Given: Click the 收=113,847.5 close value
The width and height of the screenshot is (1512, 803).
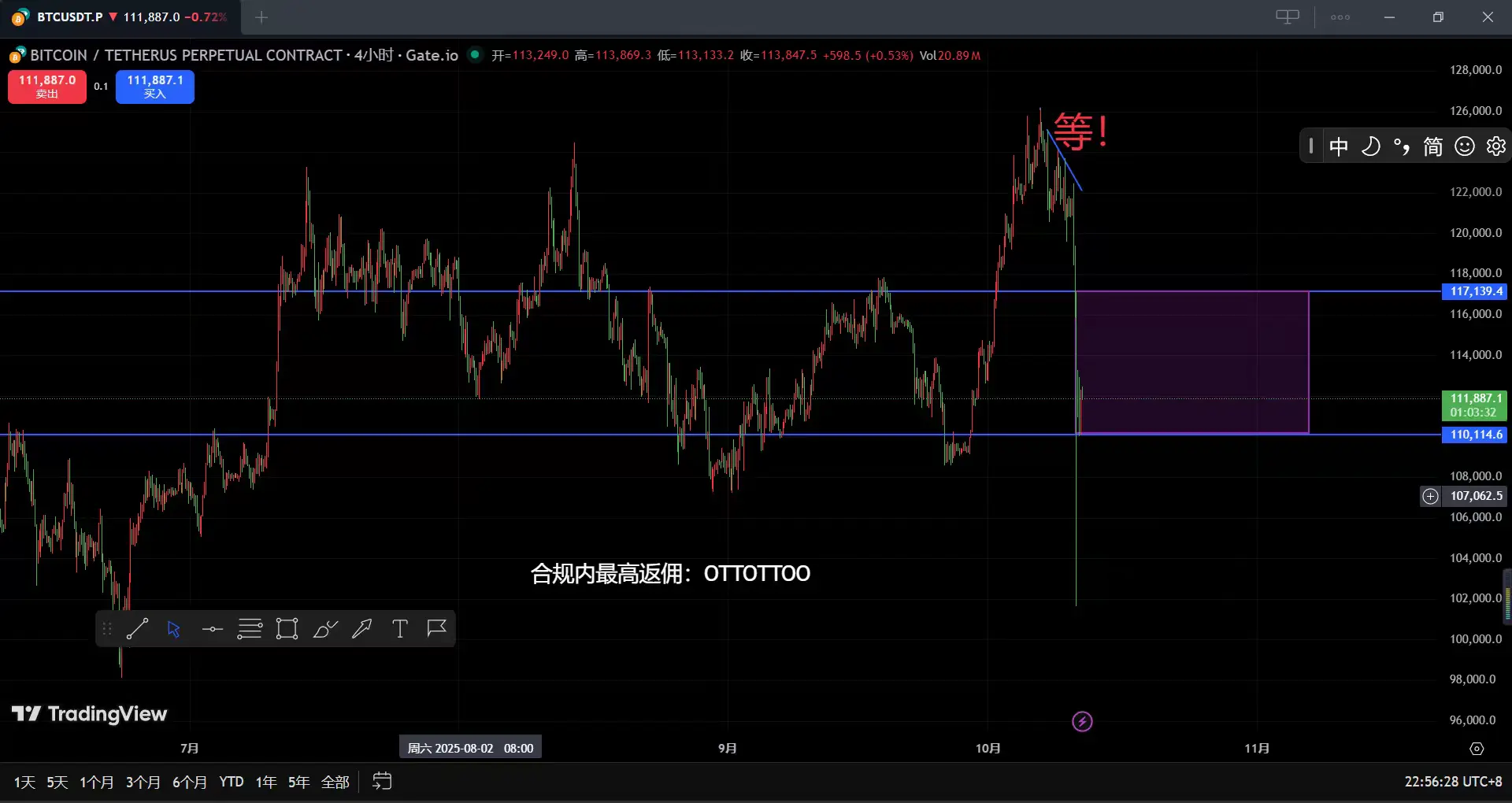Looking at the screenshot, I should [x=778, y=55].
